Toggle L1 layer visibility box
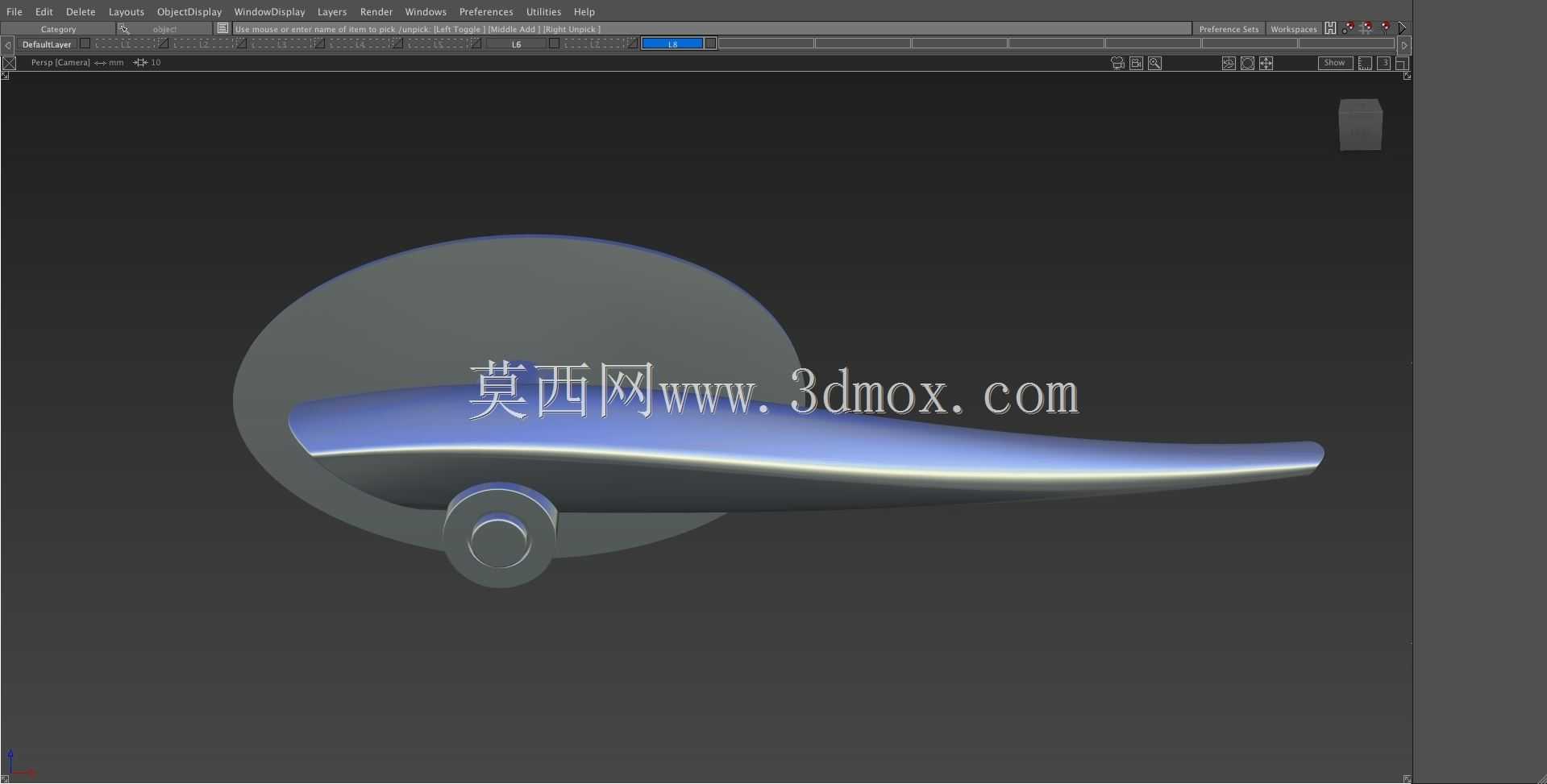 [x=163, y=44]
